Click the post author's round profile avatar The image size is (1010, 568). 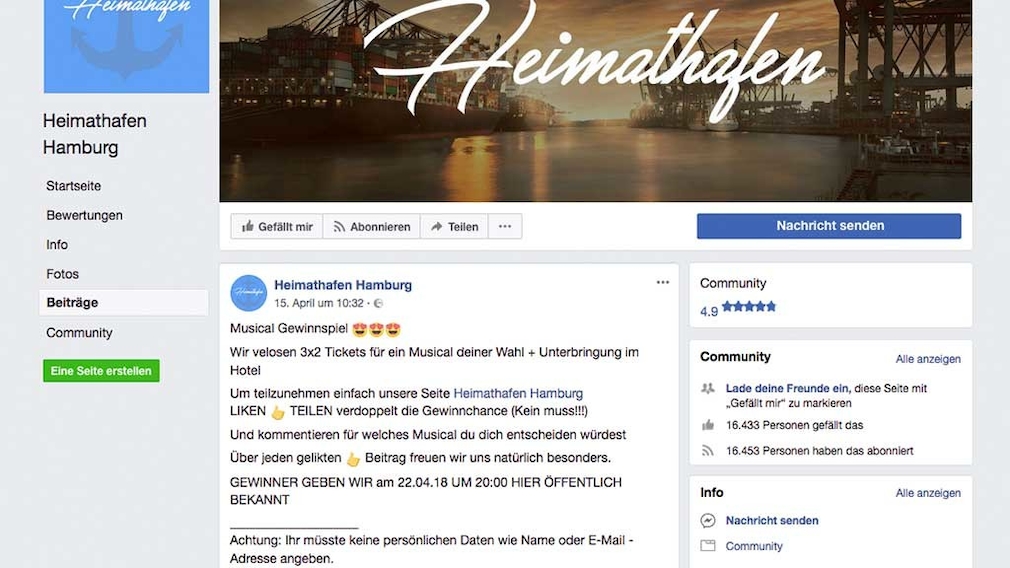click(249, 293)
